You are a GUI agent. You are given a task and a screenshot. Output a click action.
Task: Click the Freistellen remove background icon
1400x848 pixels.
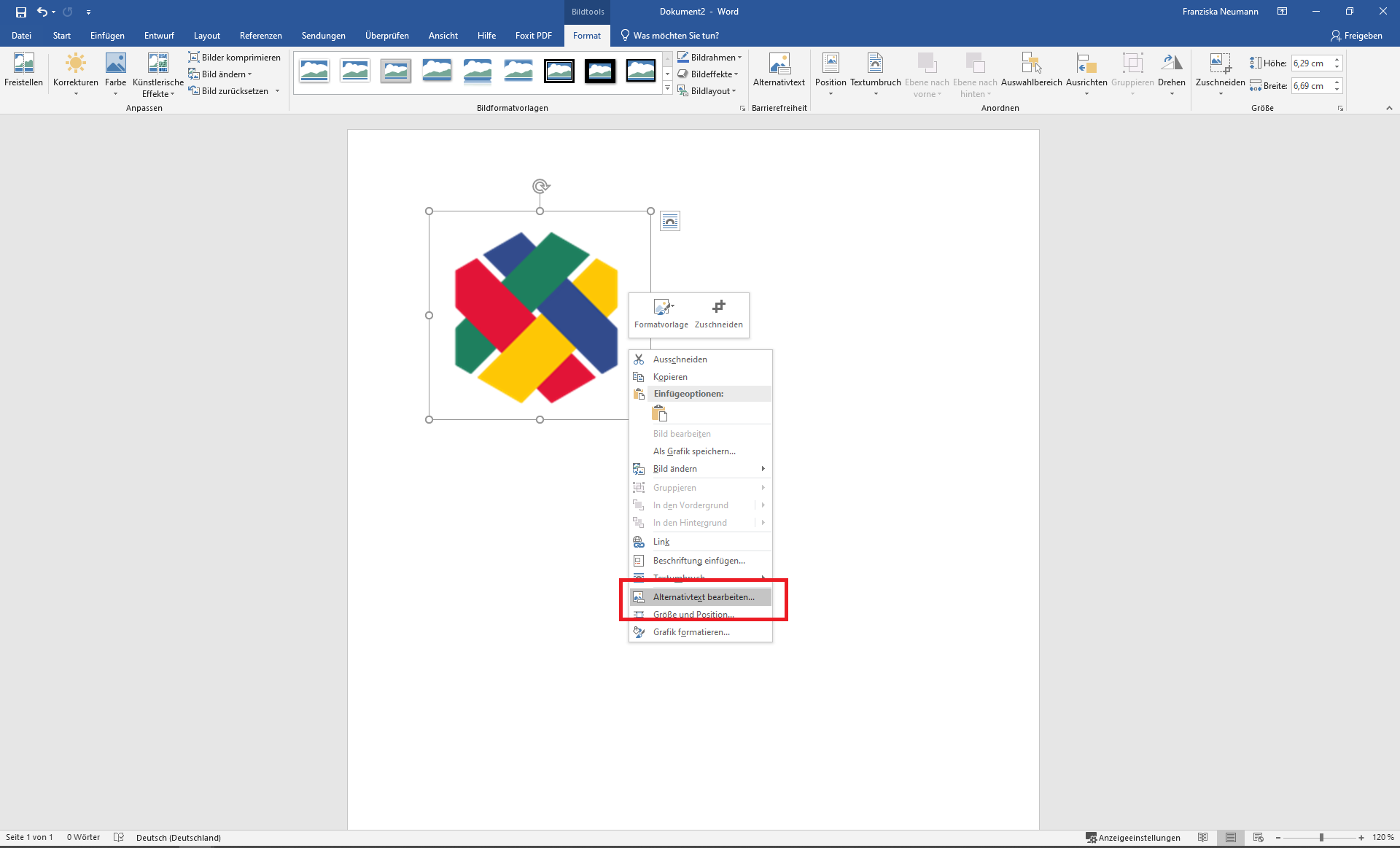[23, 64]
